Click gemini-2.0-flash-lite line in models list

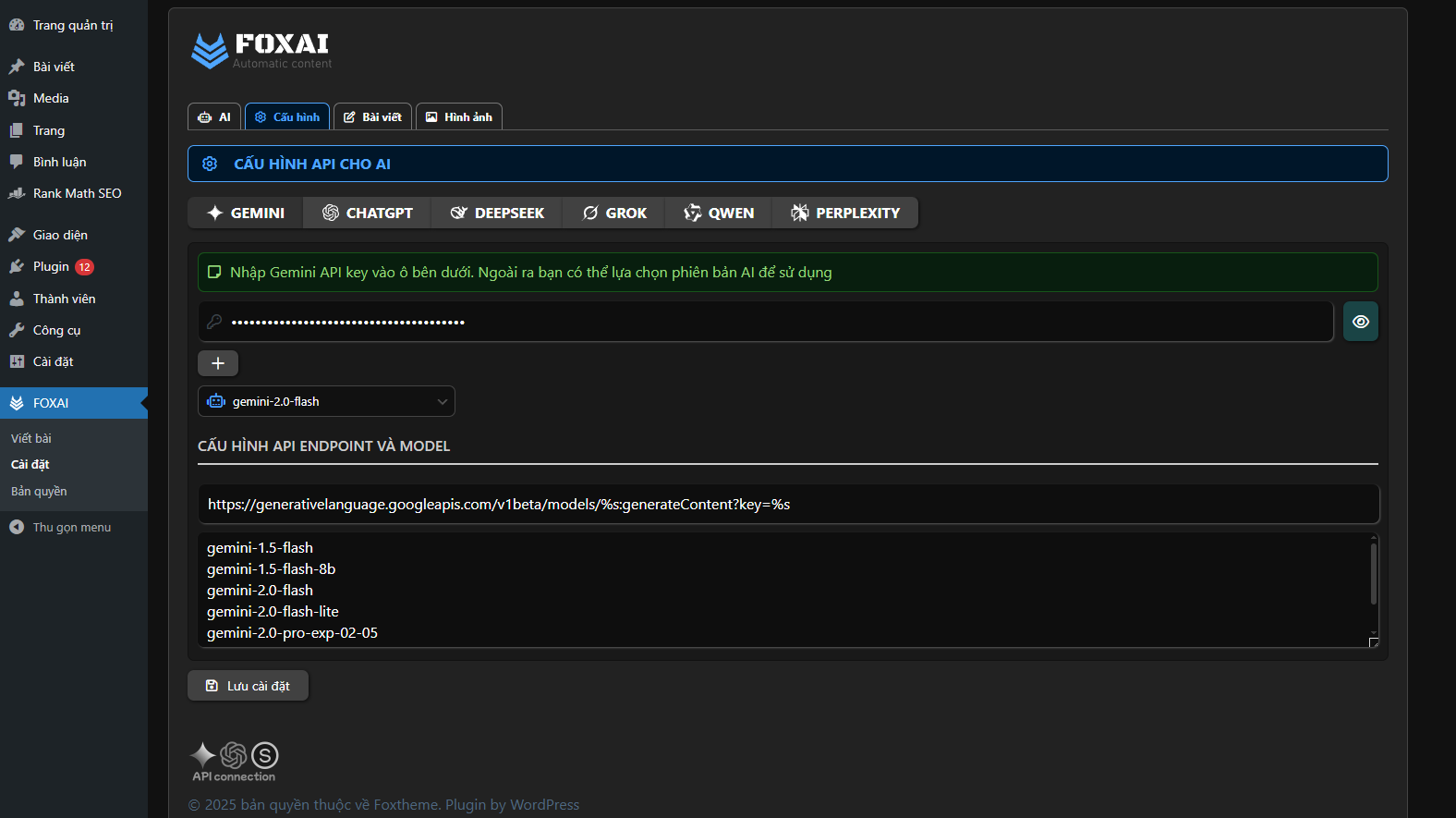coord(273,612)
